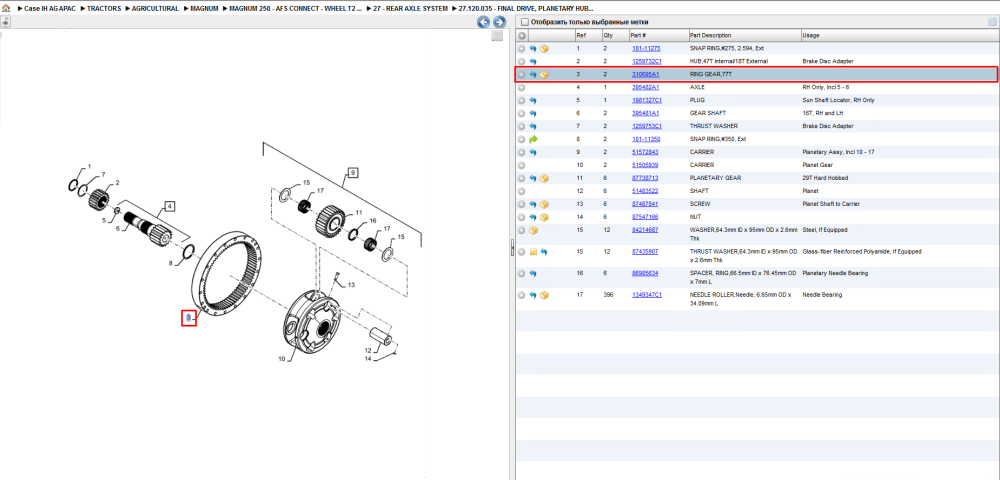Open part number 87738713 link
The height and width of the screenshot is (480, 1000).
[x=645, y=178]
